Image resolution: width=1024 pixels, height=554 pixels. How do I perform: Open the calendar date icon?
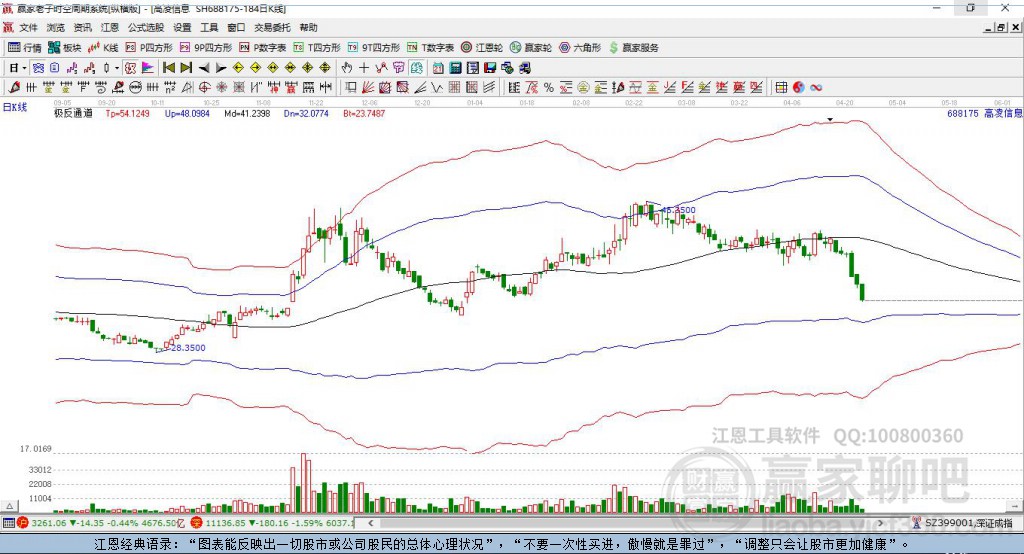point(438,68)
